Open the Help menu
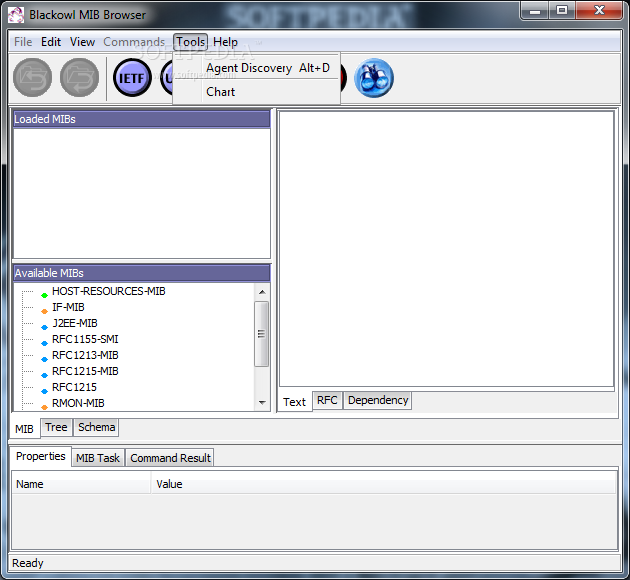Viewport: 630px width, 580px height. pos(225,42)
